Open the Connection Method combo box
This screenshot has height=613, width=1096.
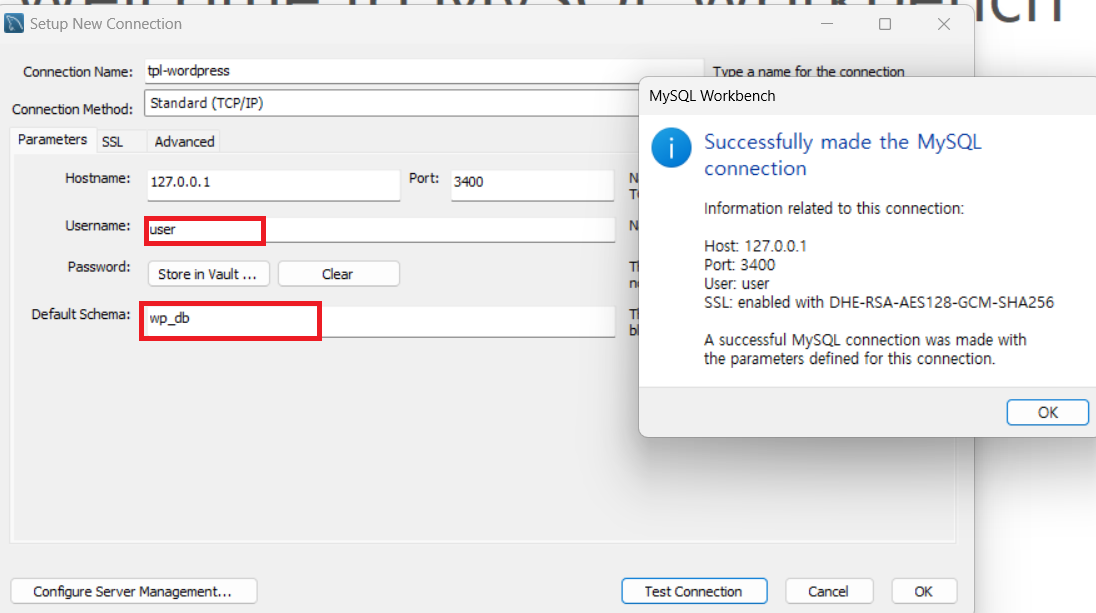tap(391, 103)
